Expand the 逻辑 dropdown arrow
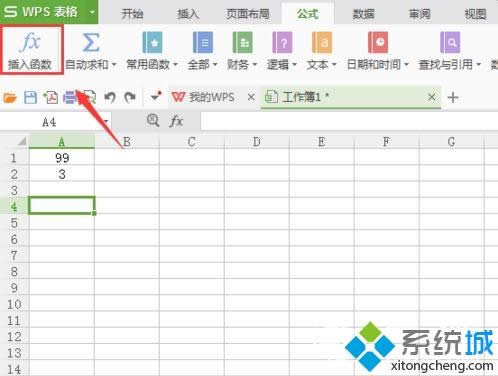The image size is (498, 376). (294, 64)
